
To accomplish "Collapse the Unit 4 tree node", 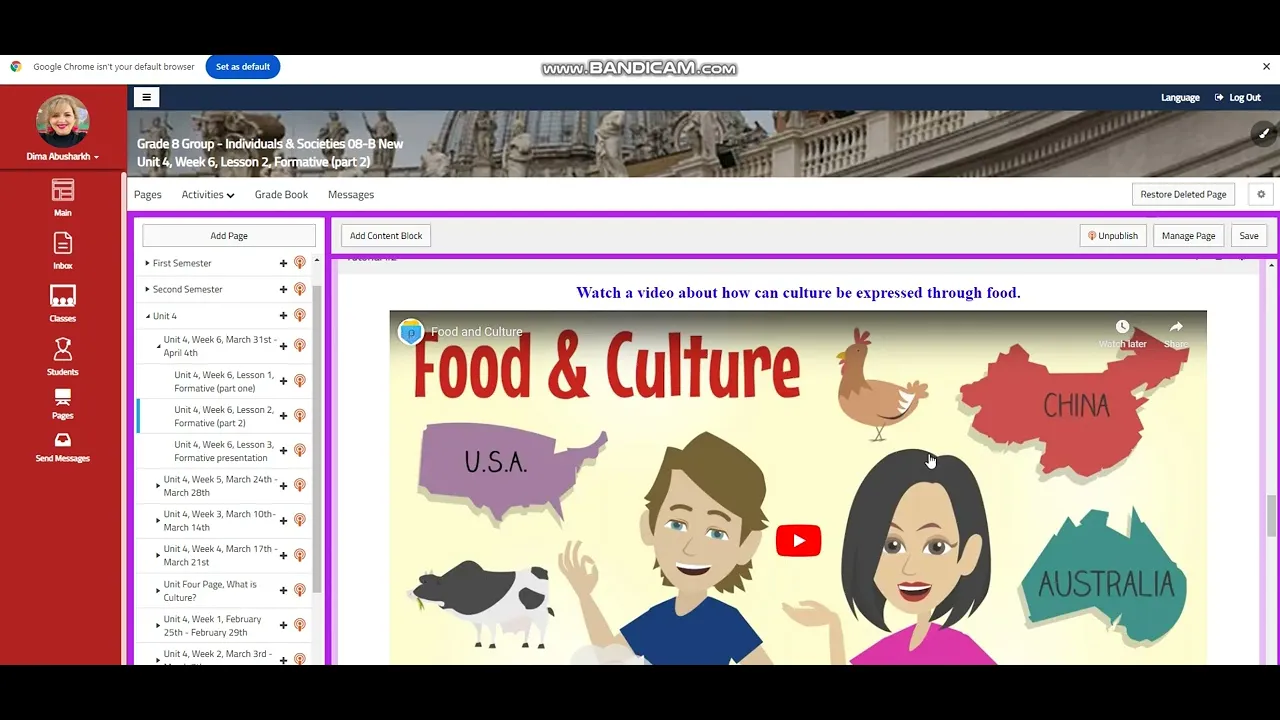I will click(147, 316).
